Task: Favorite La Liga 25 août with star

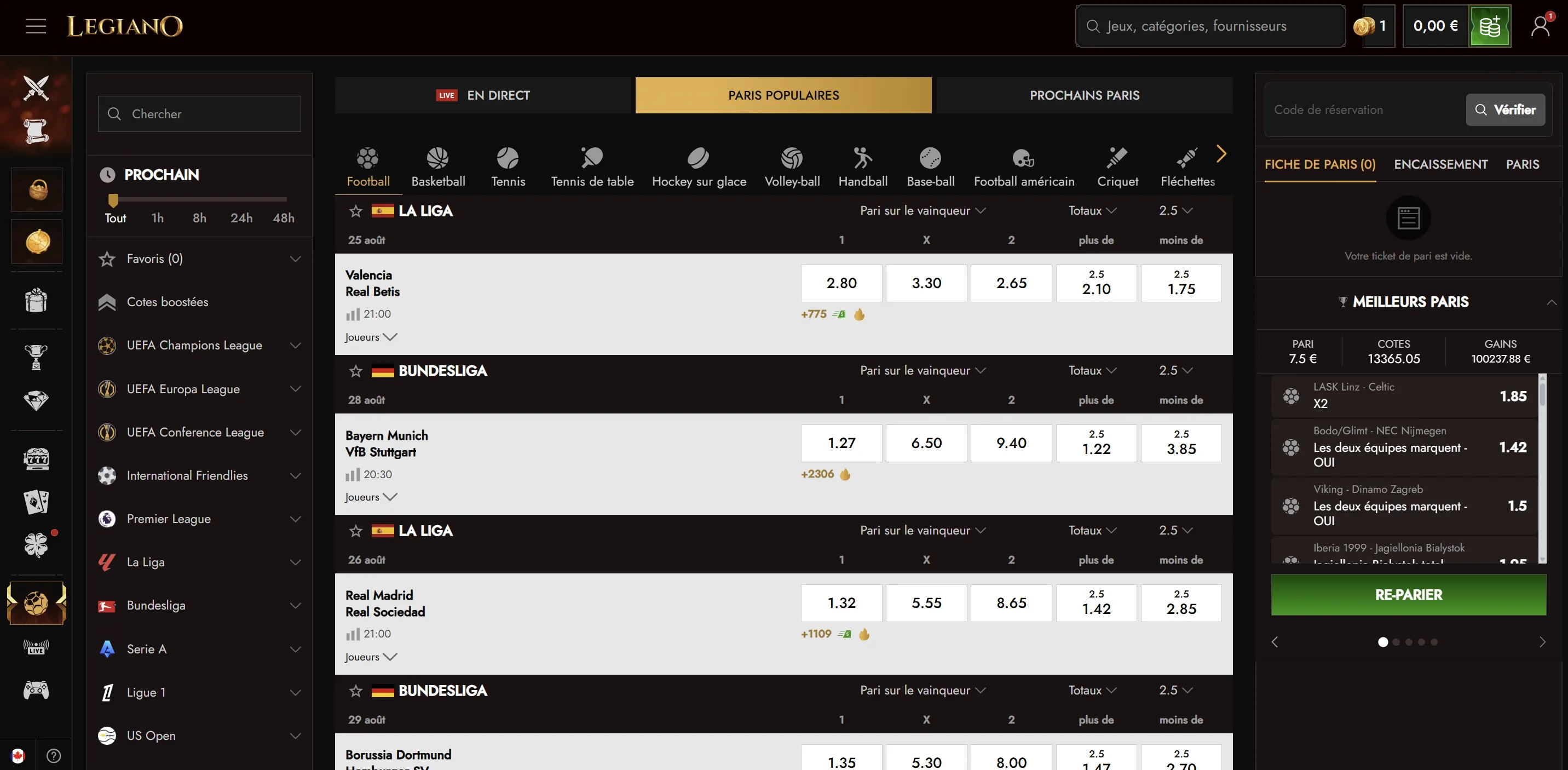Action: [355, 211]
